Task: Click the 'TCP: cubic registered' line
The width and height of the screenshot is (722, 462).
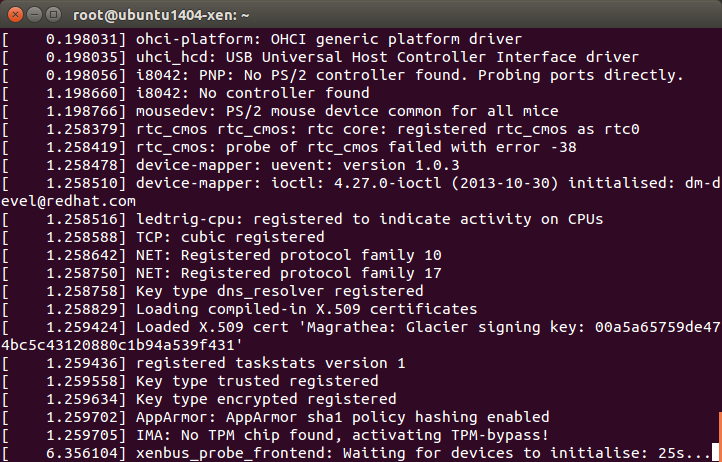Action: tap(163, 237)
